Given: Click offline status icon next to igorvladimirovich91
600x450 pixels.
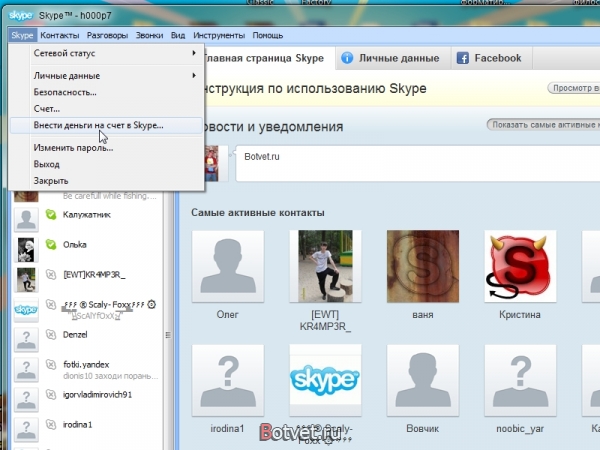Looking at the screenshot, I should [x=51, y=394].
